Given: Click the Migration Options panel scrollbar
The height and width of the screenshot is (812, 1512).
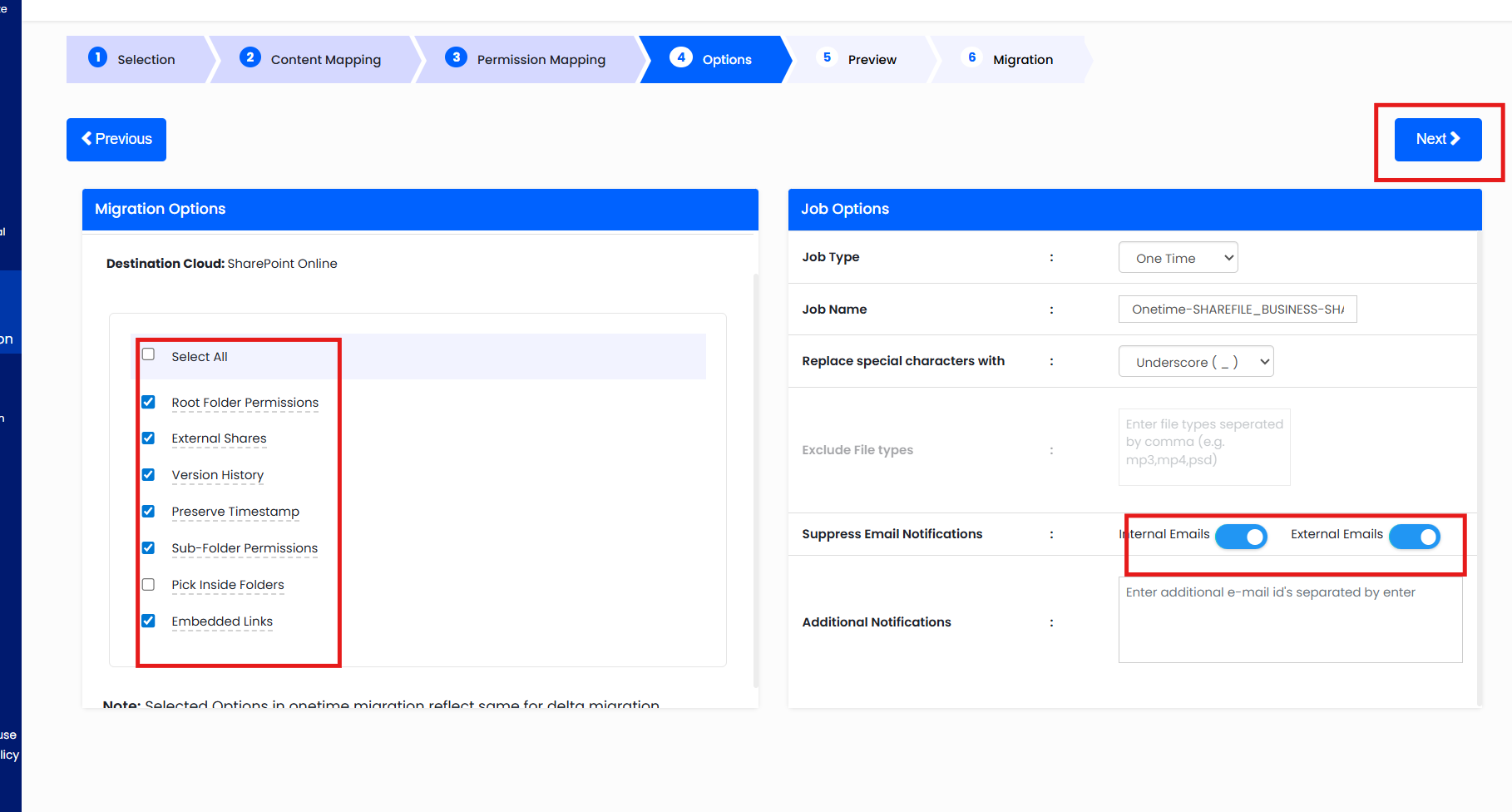Looking at the screenshot, I should pos(755,481).
